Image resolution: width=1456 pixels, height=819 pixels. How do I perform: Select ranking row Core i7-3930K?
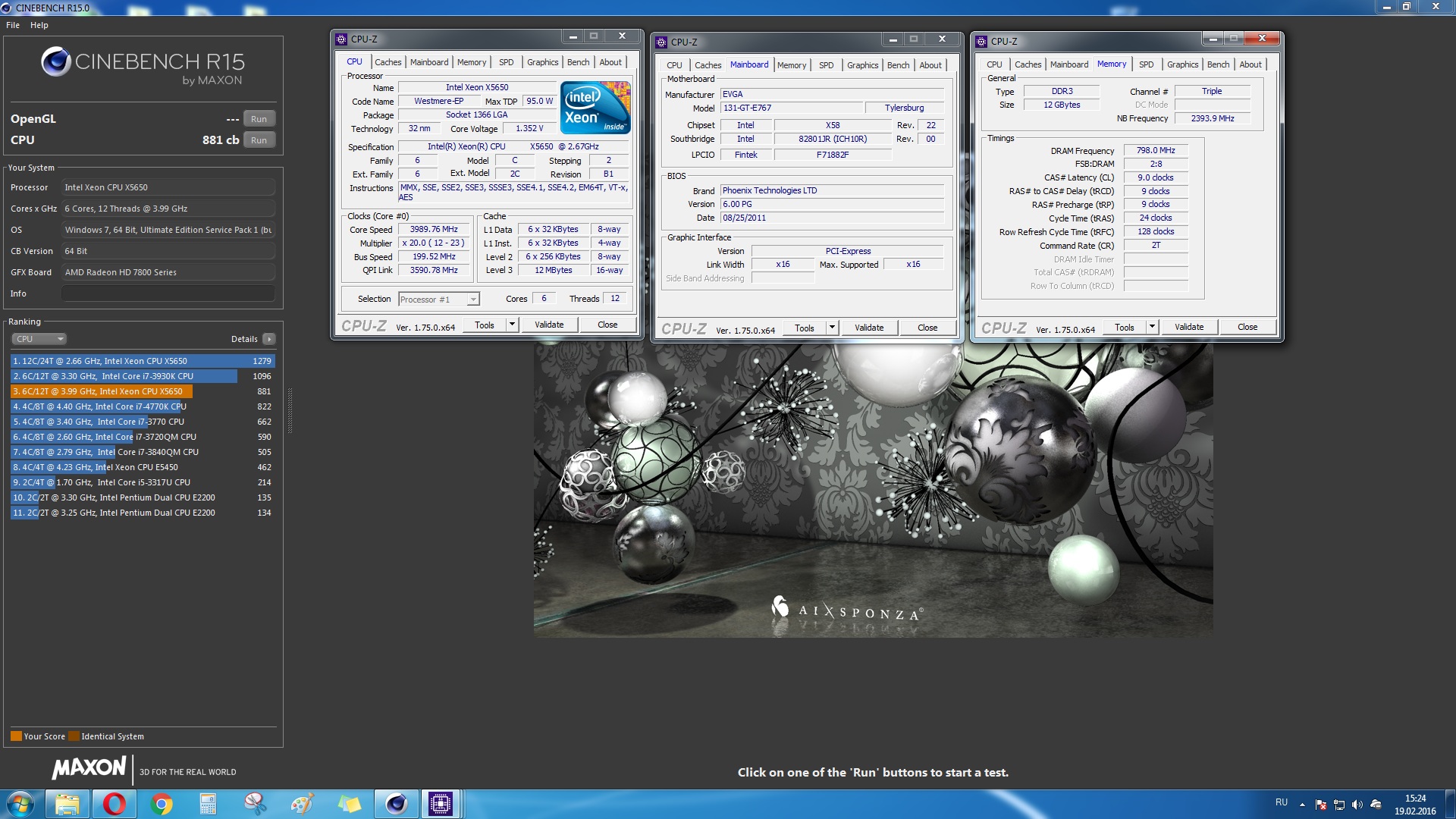[x=143, y=376]
